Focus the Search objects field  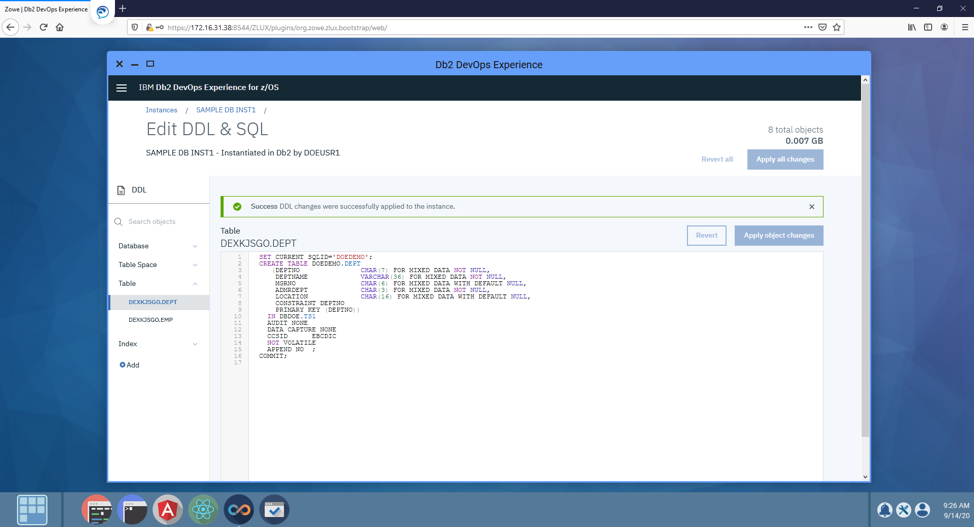[158, 222]
